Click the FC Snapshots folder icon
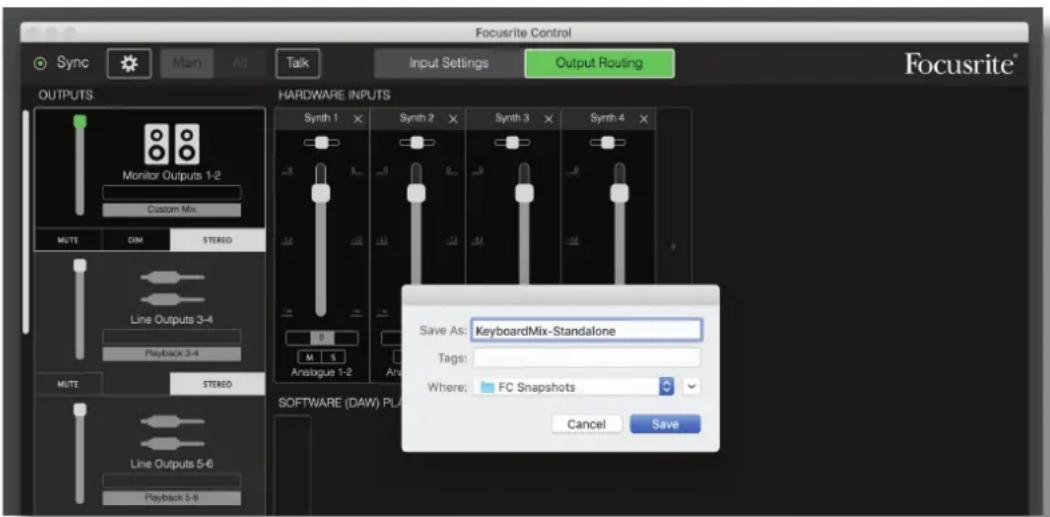 click(487, 387)
